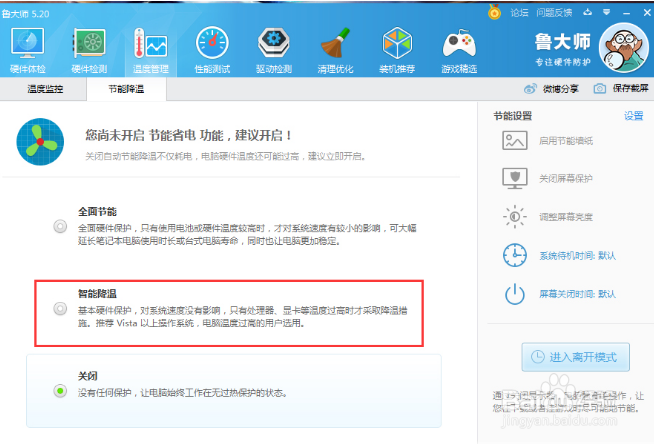This screenshot has width=654, height=444.
Task: Click the 关闭屏幕保护 label
Action: [566, 179]
